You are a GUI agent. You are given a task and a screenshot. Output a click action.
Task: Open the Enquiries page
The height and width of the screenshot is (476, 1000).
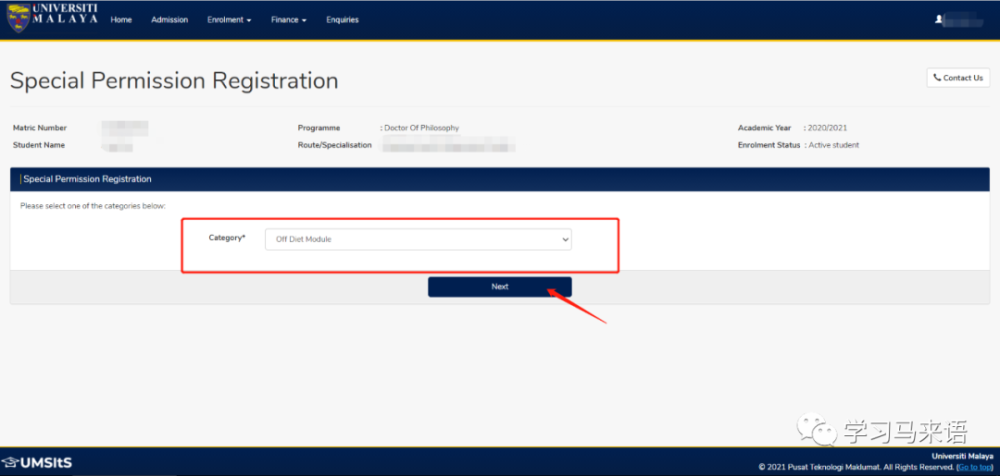tap(342, 20)
